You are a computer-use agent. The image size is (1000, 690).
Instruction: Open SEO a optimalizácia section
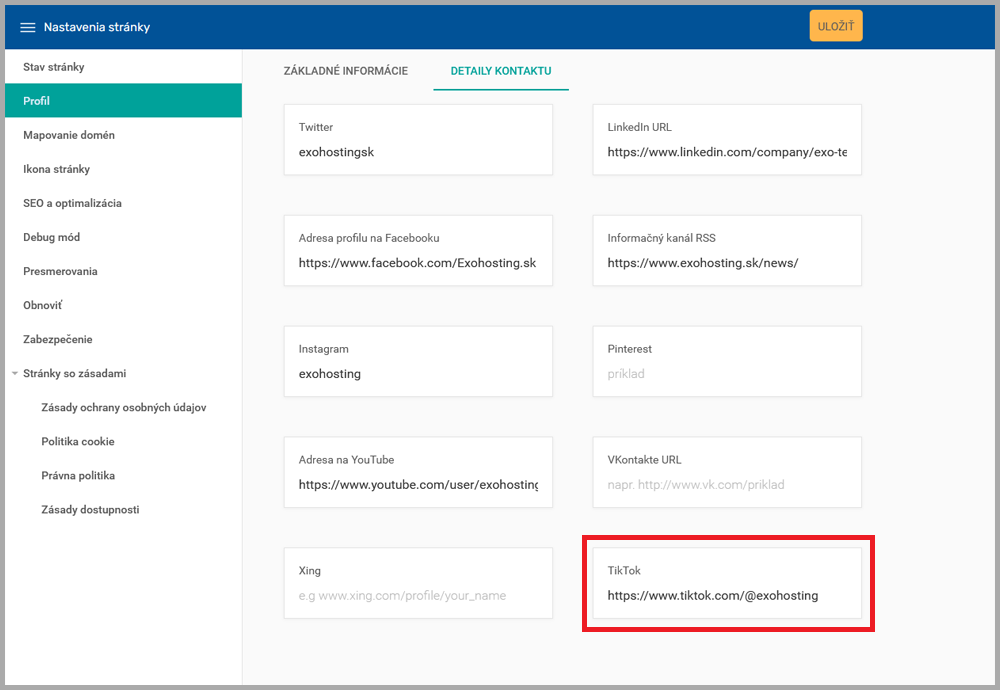click(72, 203)
